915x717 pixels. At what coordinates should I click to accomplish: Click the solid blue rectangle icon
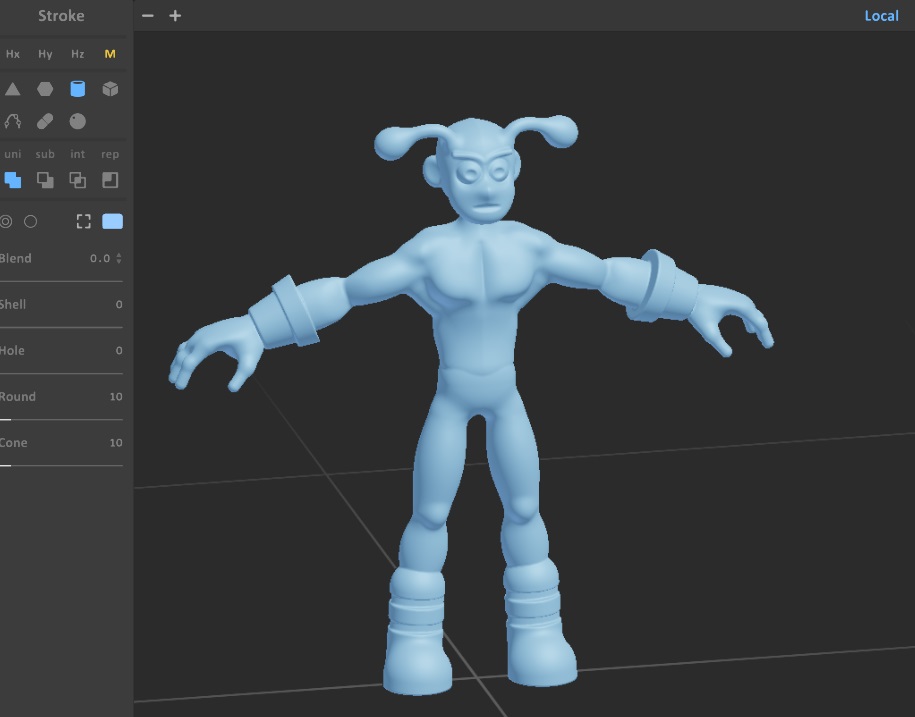(113, 221)
